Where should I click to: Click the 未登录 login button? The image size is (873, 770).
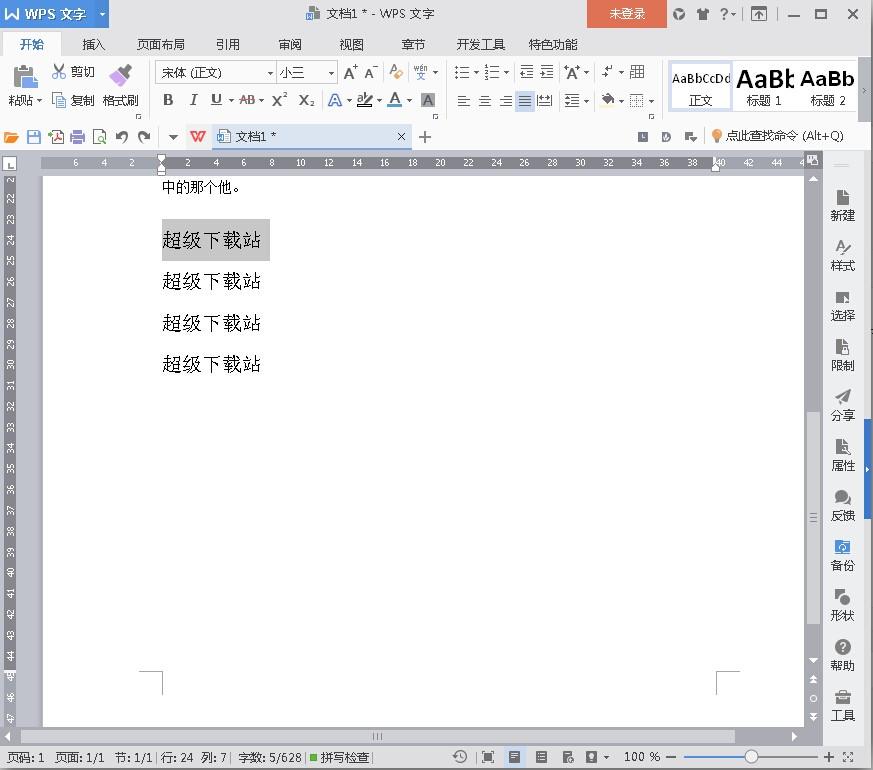tap(626, 14)
